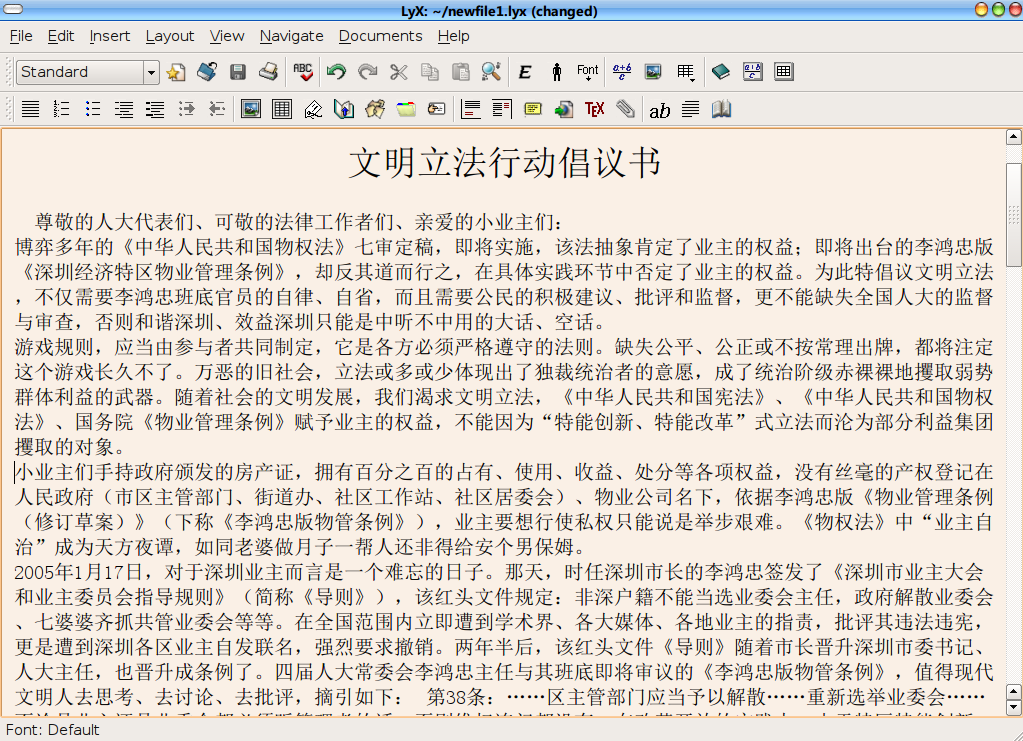Click the document title 文明立法行动倡议书
The image size is (1023, 741).
pyautogui.click(x=505, y=163)
